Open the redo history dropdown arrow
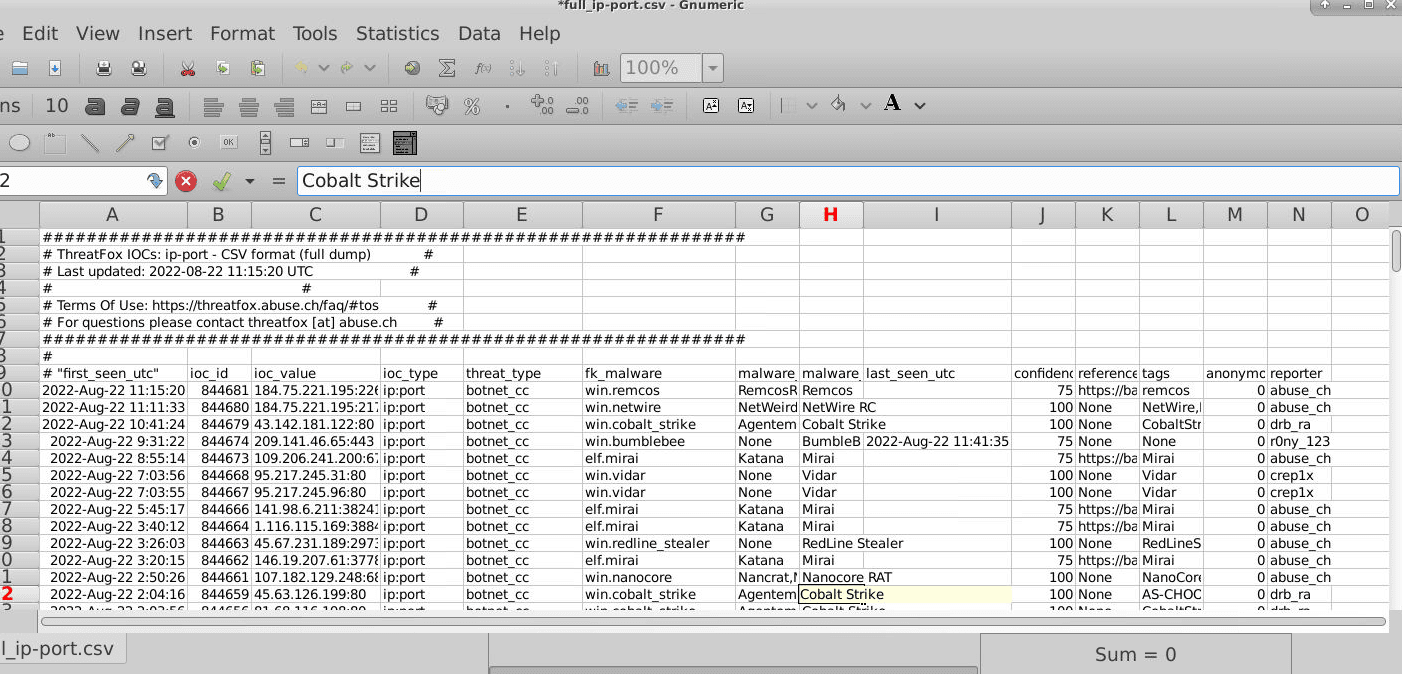The image size is (1402, 674). point(370,68)
